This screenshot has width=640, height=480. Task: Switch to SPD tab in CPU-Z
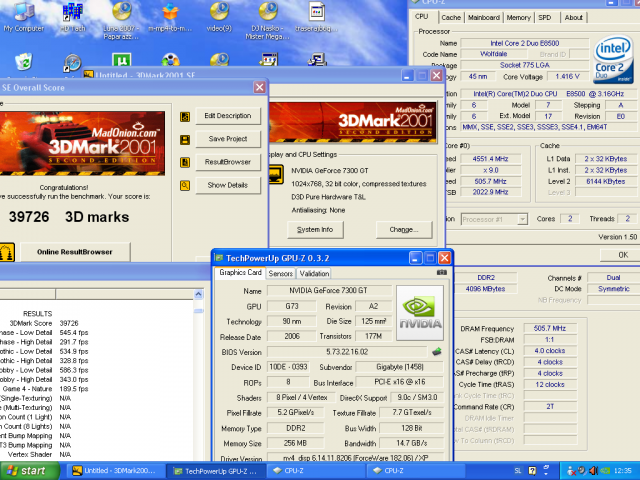click(545, 18)
